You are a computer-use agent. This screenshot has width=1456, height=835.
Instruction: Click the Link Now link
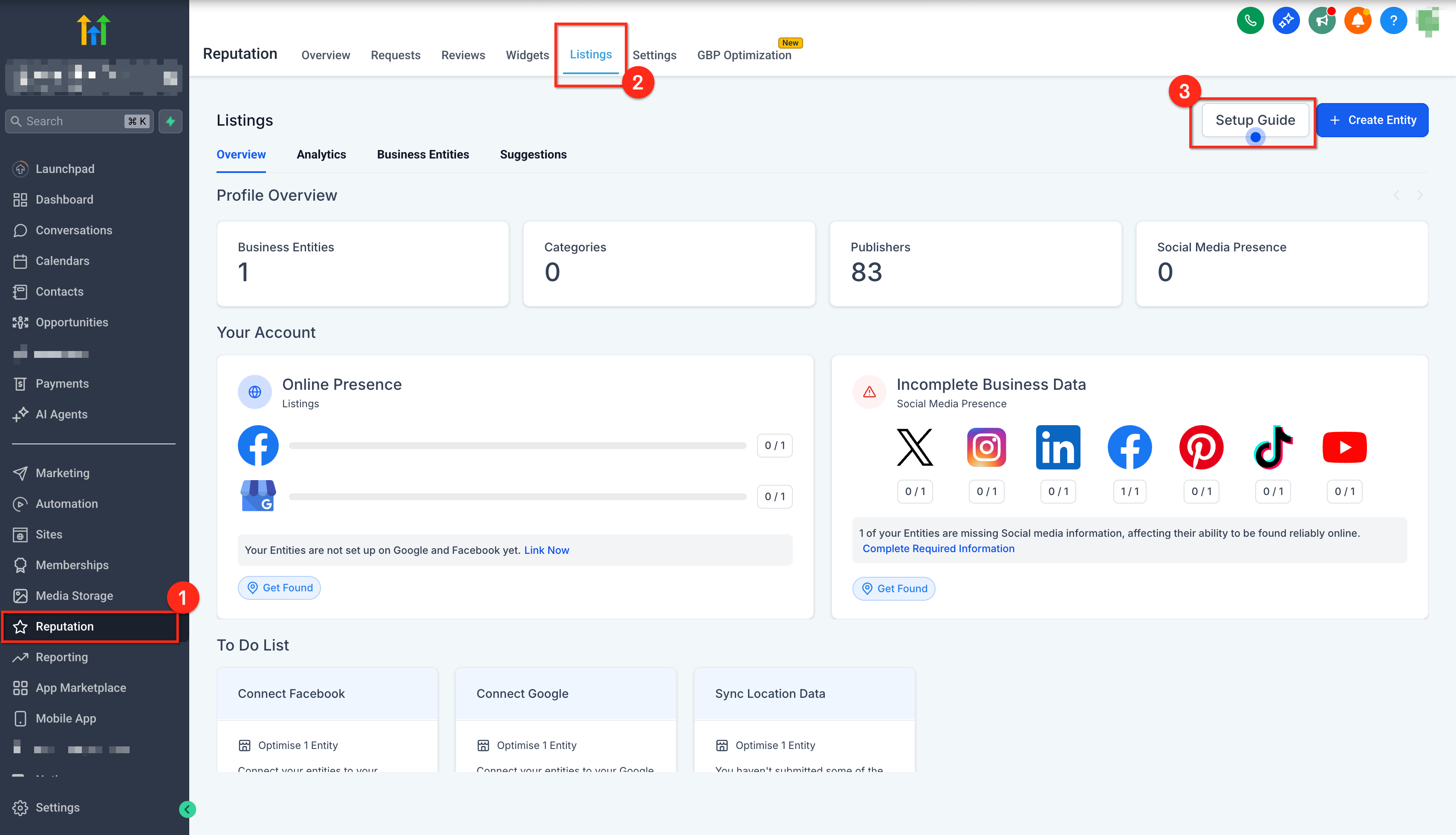[x=546, y=550]
